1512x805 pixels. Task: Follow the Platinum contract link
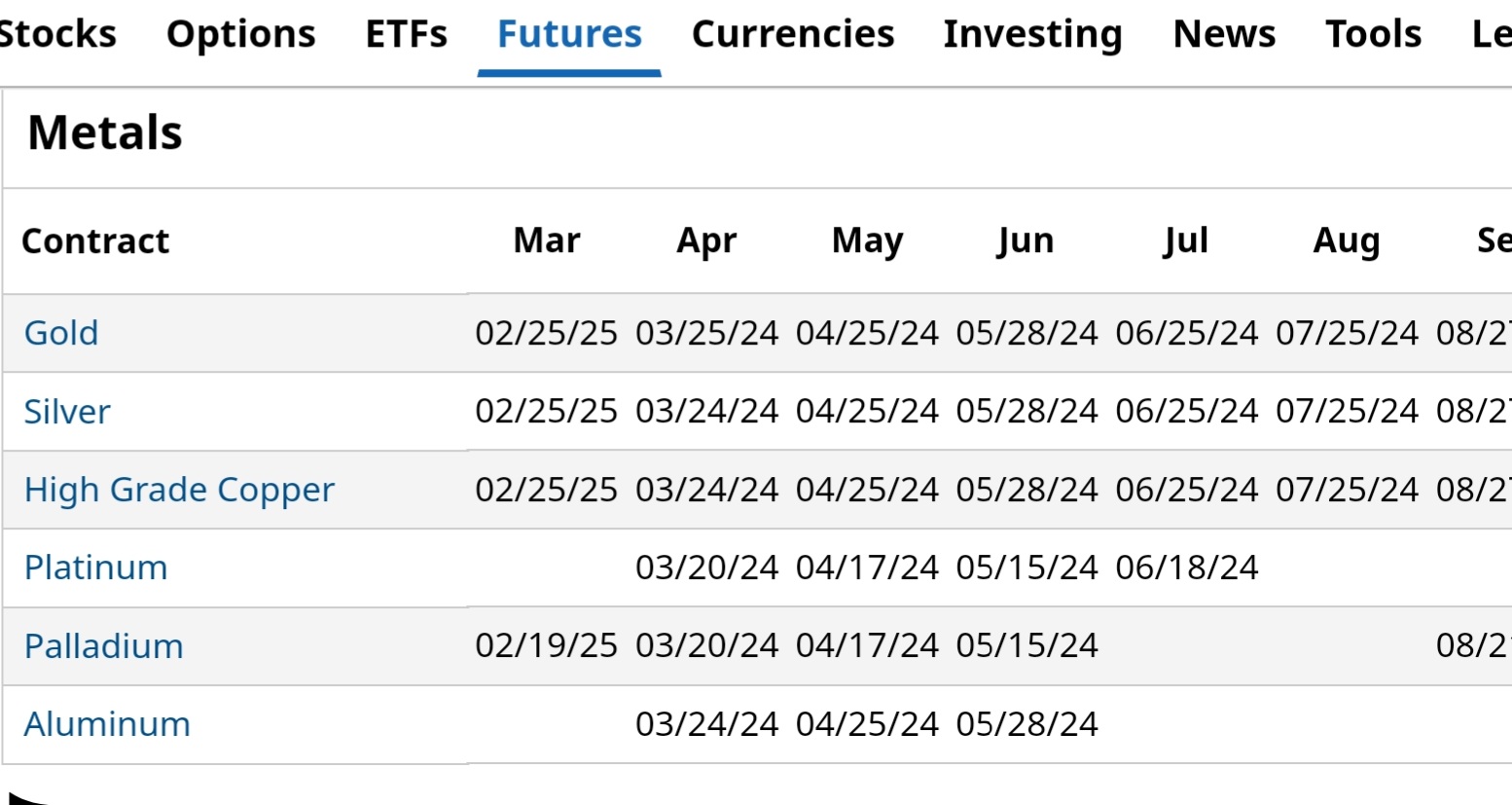(x=95, y=567)
